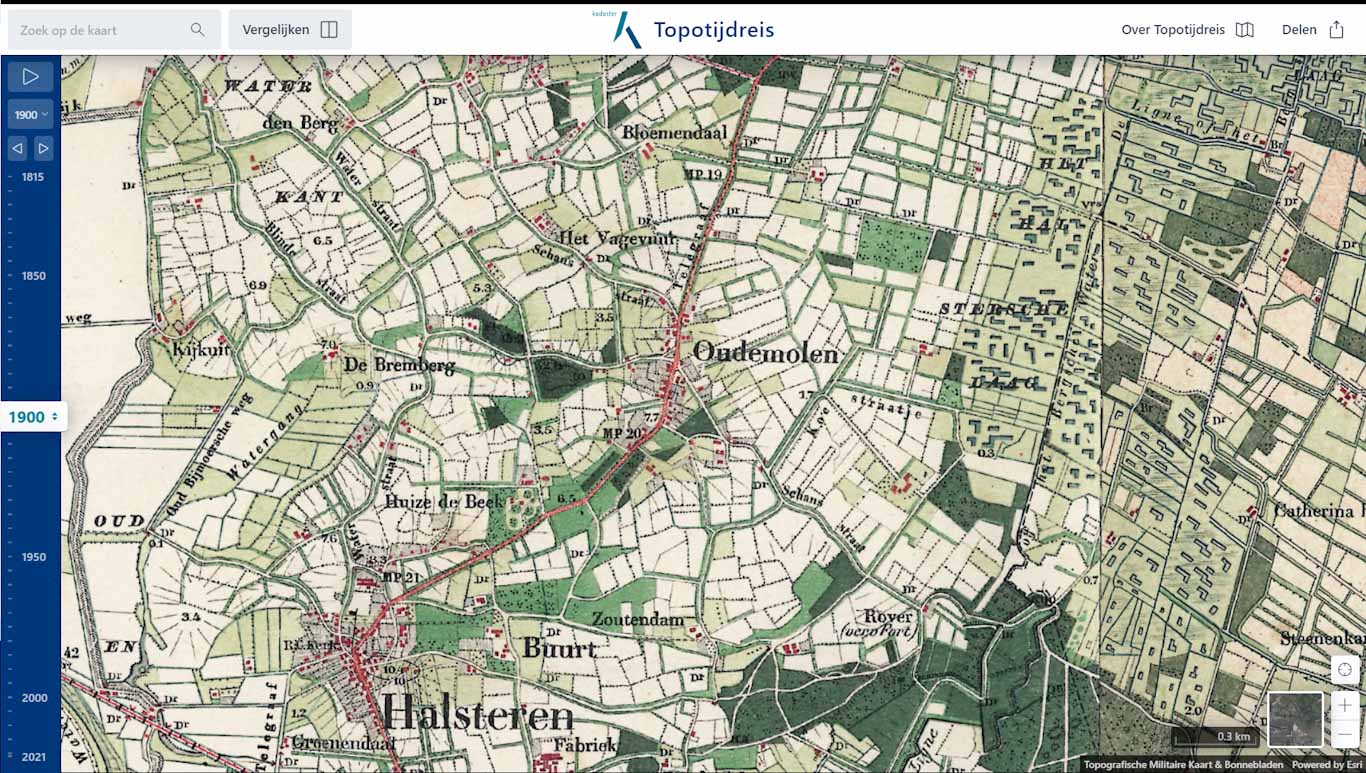This screenshot has width=1366, height=773.
Task: Click the 'De Bremberg' map label
Action: 399,366
